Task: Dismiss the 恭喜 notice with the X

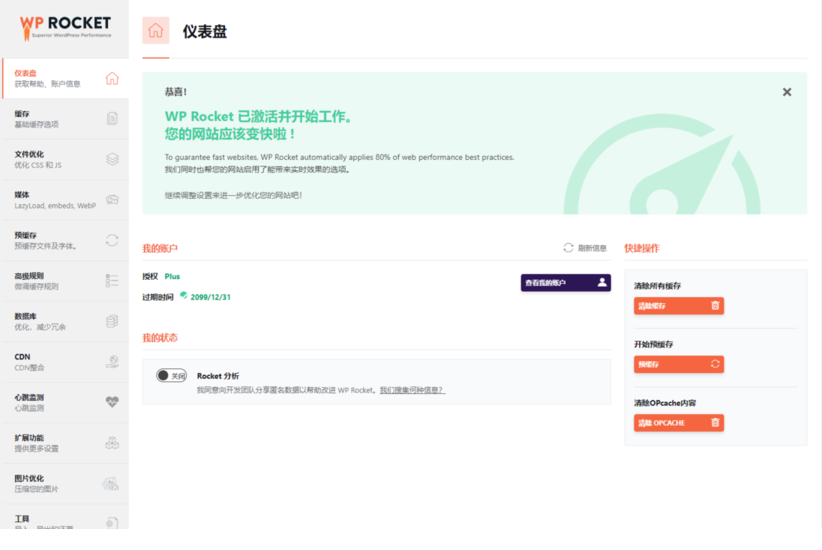Action: tap(787, 92)
